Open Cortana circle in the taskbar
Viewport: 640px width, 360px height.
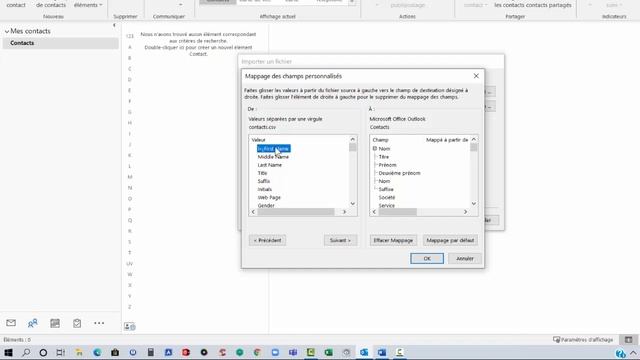pyautogui.click(x=43, y=352)
